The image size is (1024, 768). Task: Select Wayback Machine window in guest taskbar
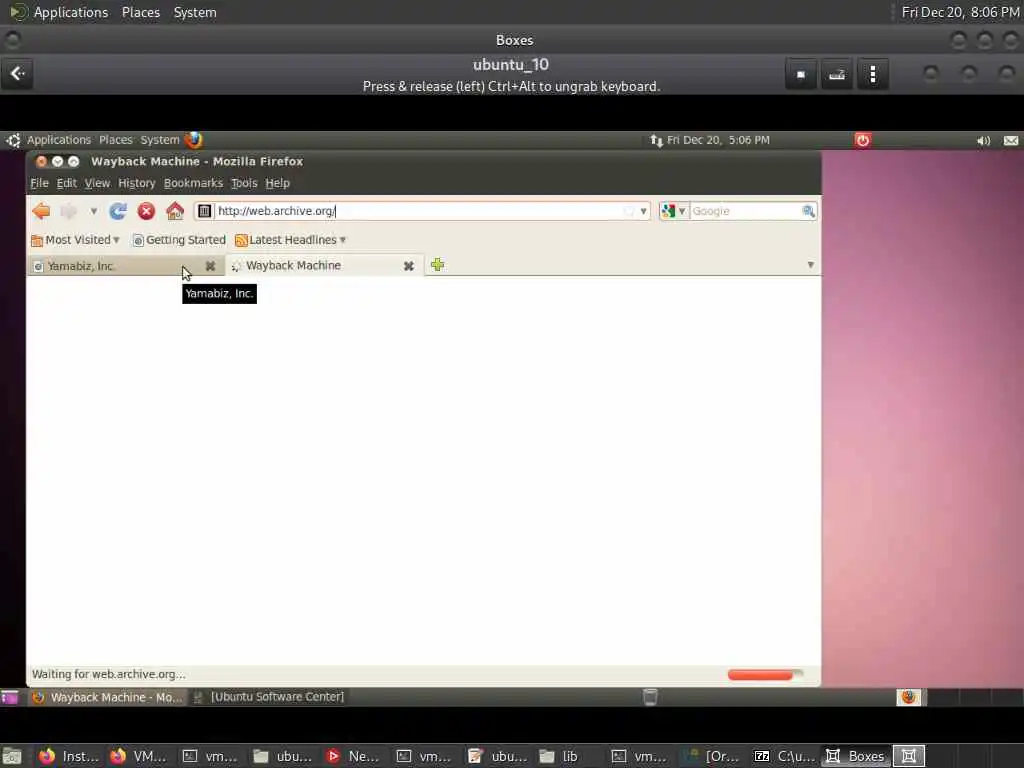click(x=108, y=697)
